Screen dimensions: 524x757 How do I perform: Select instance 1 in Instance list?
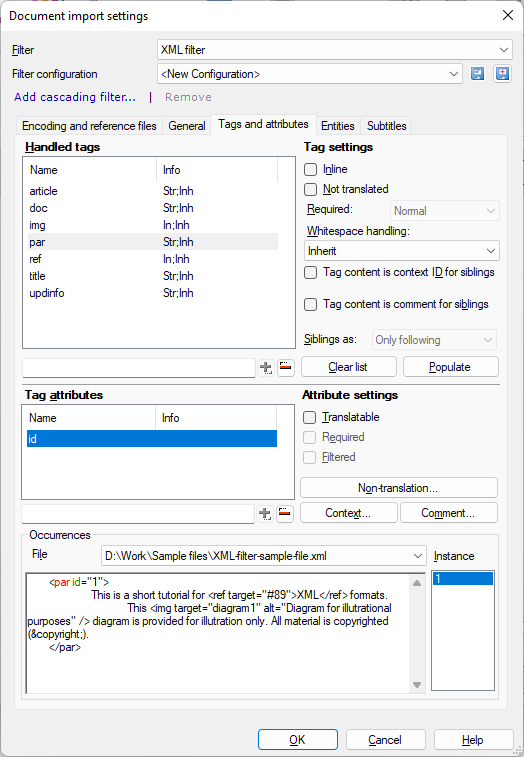click(x=463, y=578)
